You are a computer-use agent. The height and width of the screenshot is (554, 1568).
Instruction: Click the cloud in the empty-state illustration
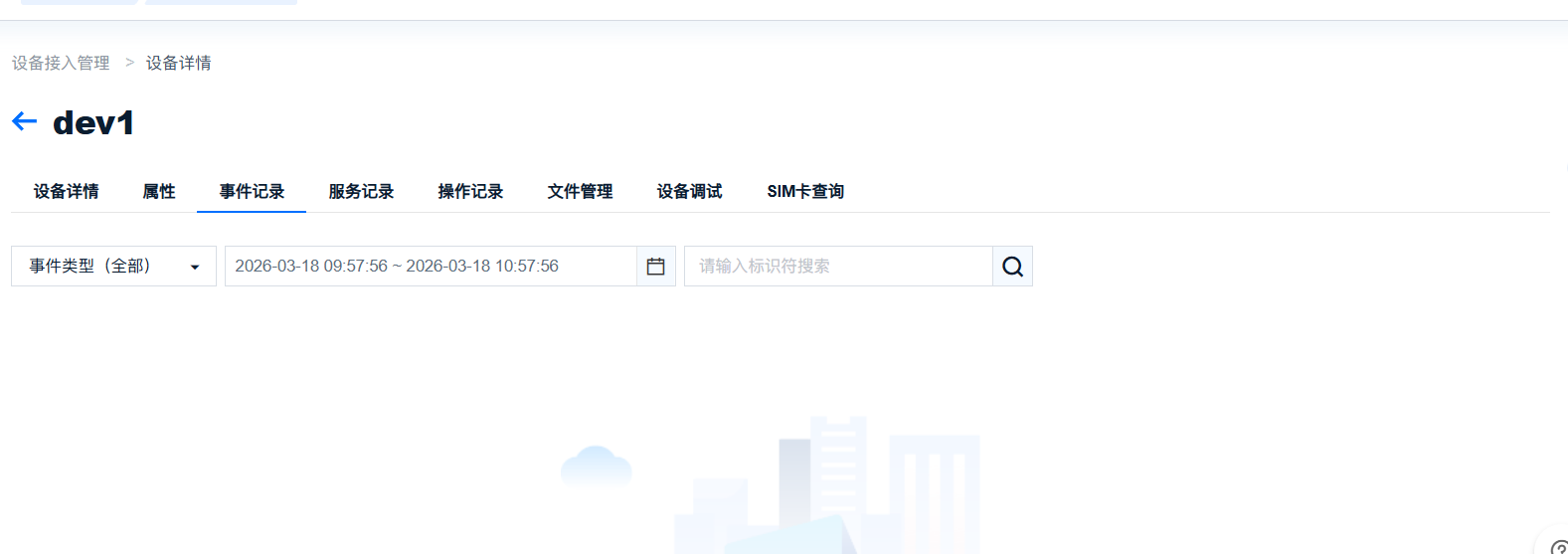coord(596,465)
